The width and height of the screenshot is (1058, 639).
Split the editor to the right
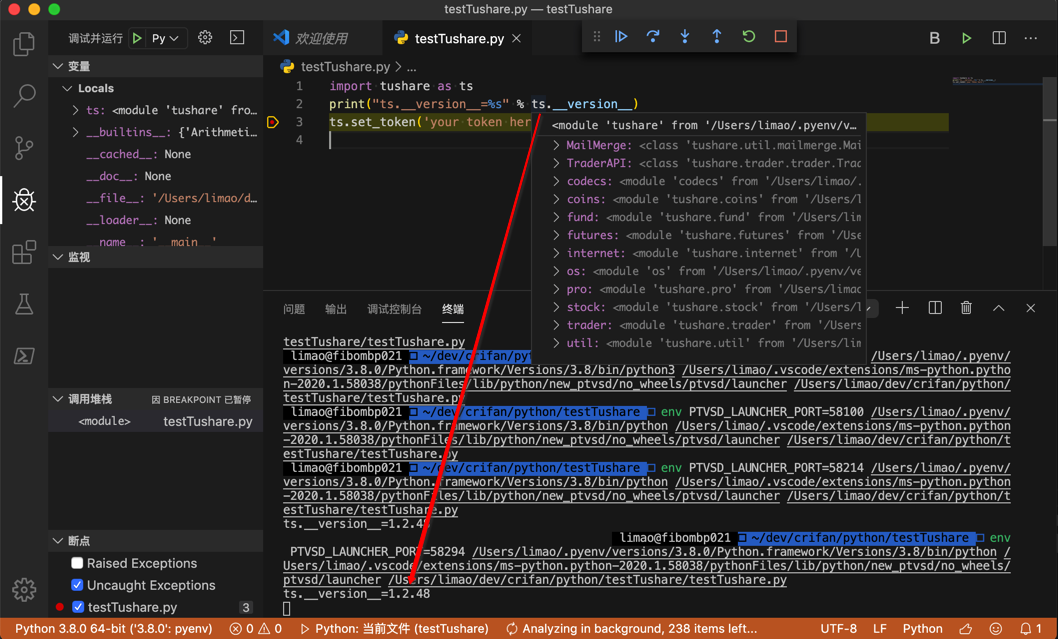coord(998,38)
